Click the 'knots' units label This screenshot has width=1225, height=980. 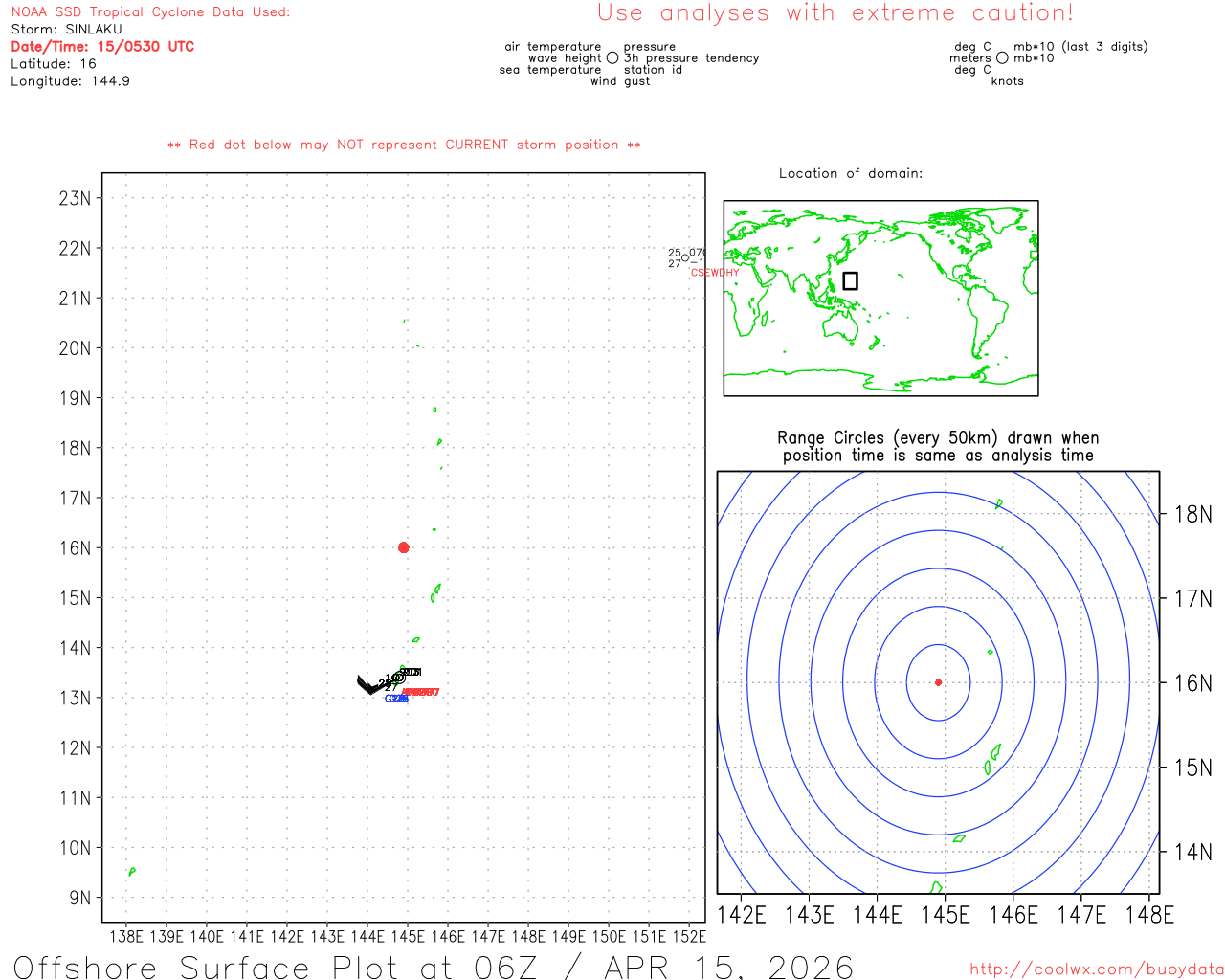(1008, 81)
